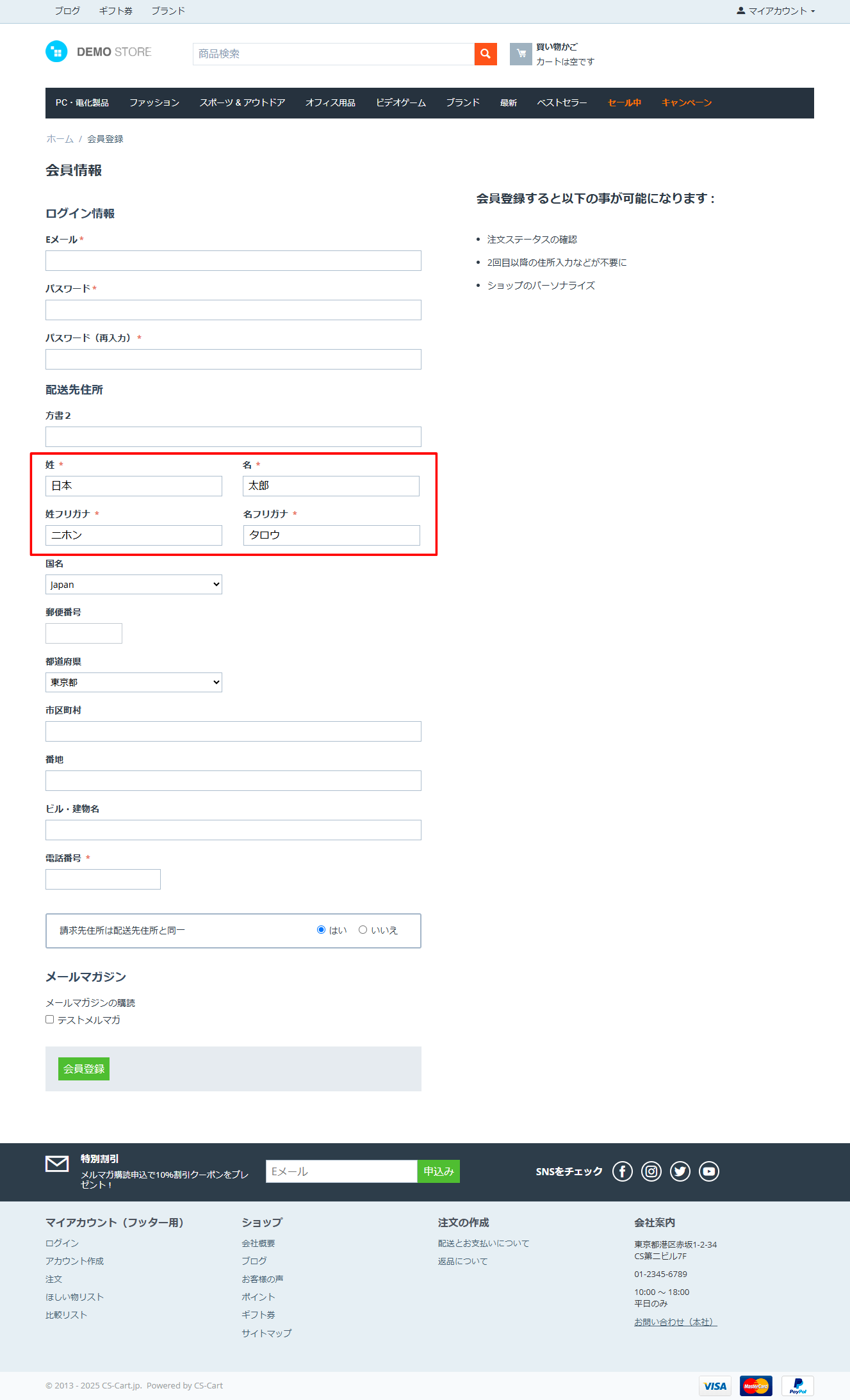Open the Facebook social icon
This screenshot has width=850, height=1400.
click(622, 1171)
